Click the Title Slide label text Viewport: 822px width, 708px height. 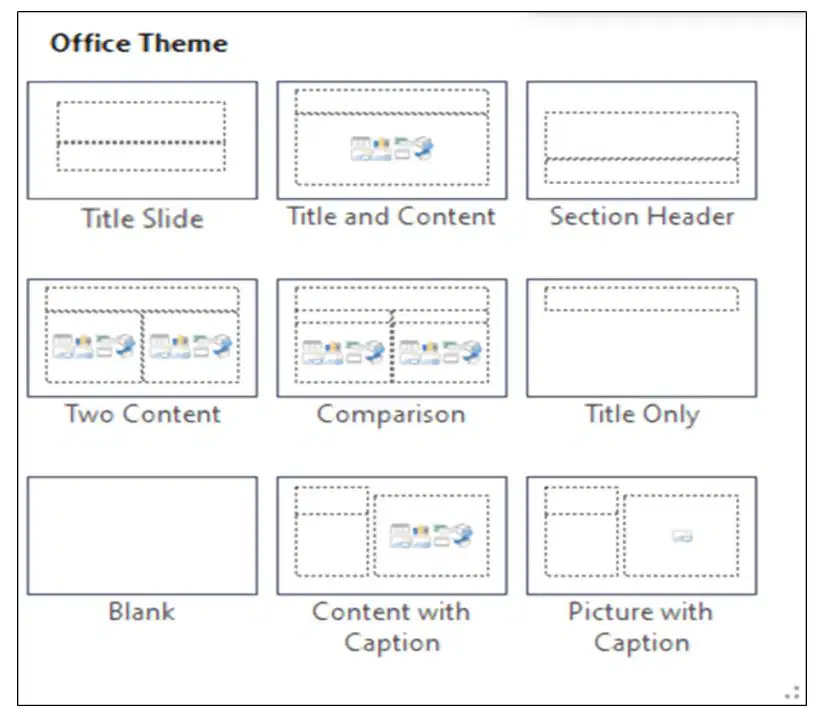(143, 218)
